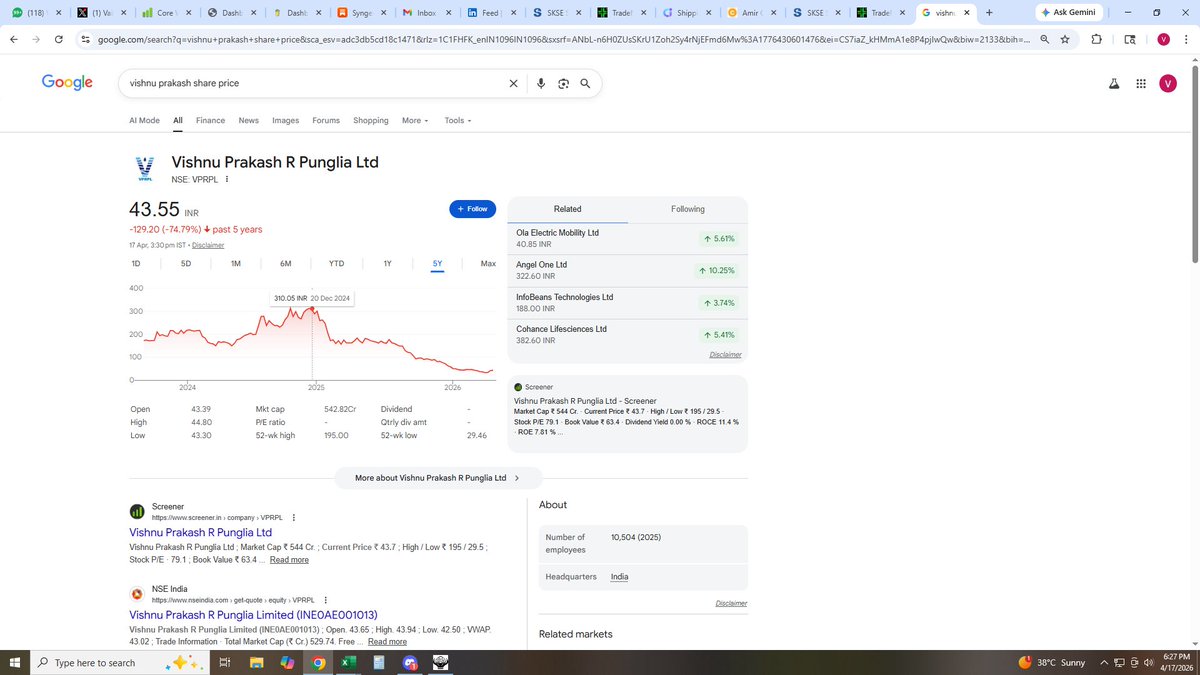
Task: Open Task View on the taskbar
Action: point(225,662)
